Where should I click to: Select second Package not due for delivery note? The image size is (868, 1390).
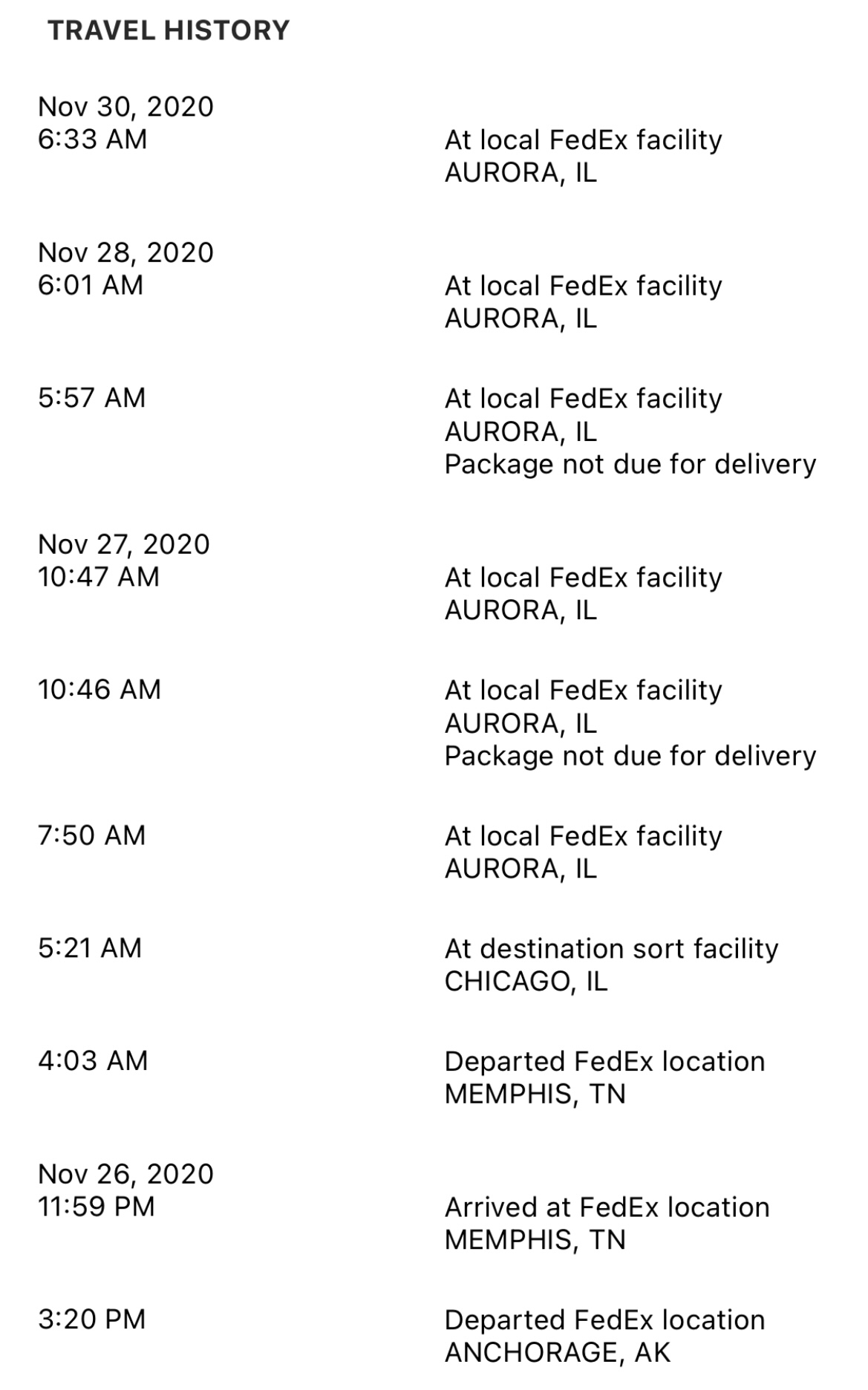(x=630, y=756)
